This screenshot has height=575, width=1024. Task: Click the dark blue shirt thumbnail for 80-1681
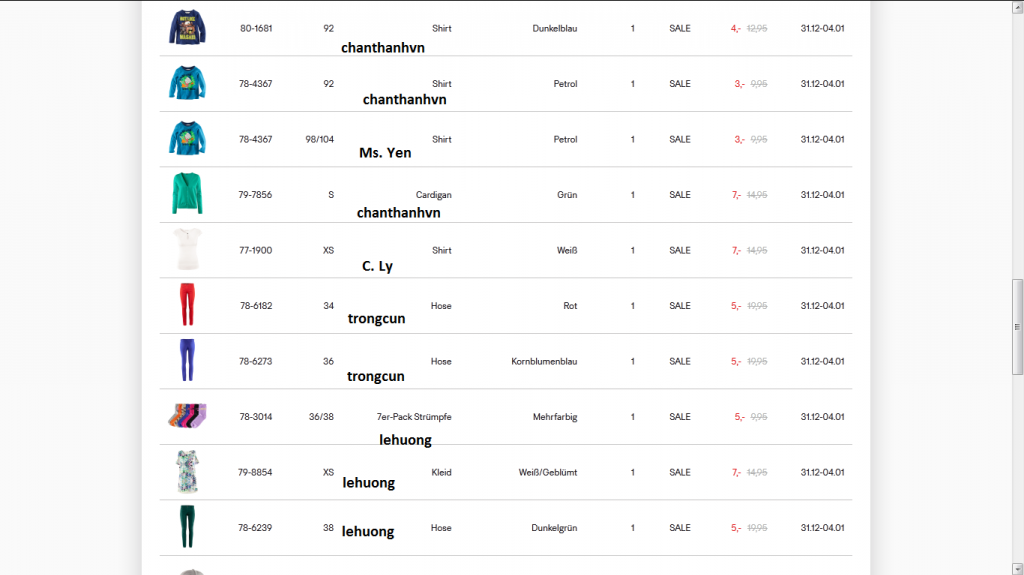pyautogui.click(x=187, y=27)
